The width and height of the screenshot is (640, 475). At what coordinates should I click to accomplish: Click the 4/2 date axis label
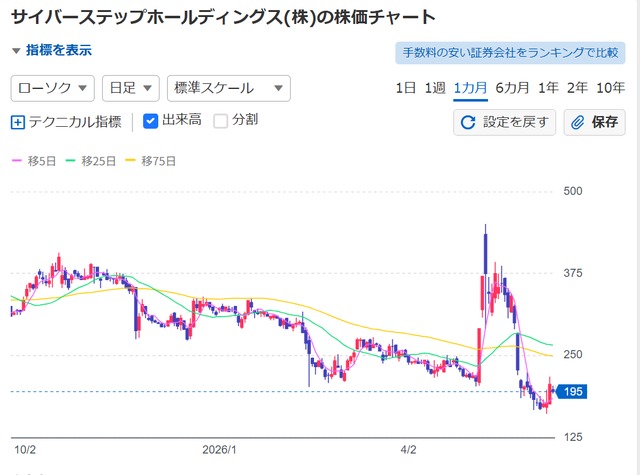(x=408, y=450)
